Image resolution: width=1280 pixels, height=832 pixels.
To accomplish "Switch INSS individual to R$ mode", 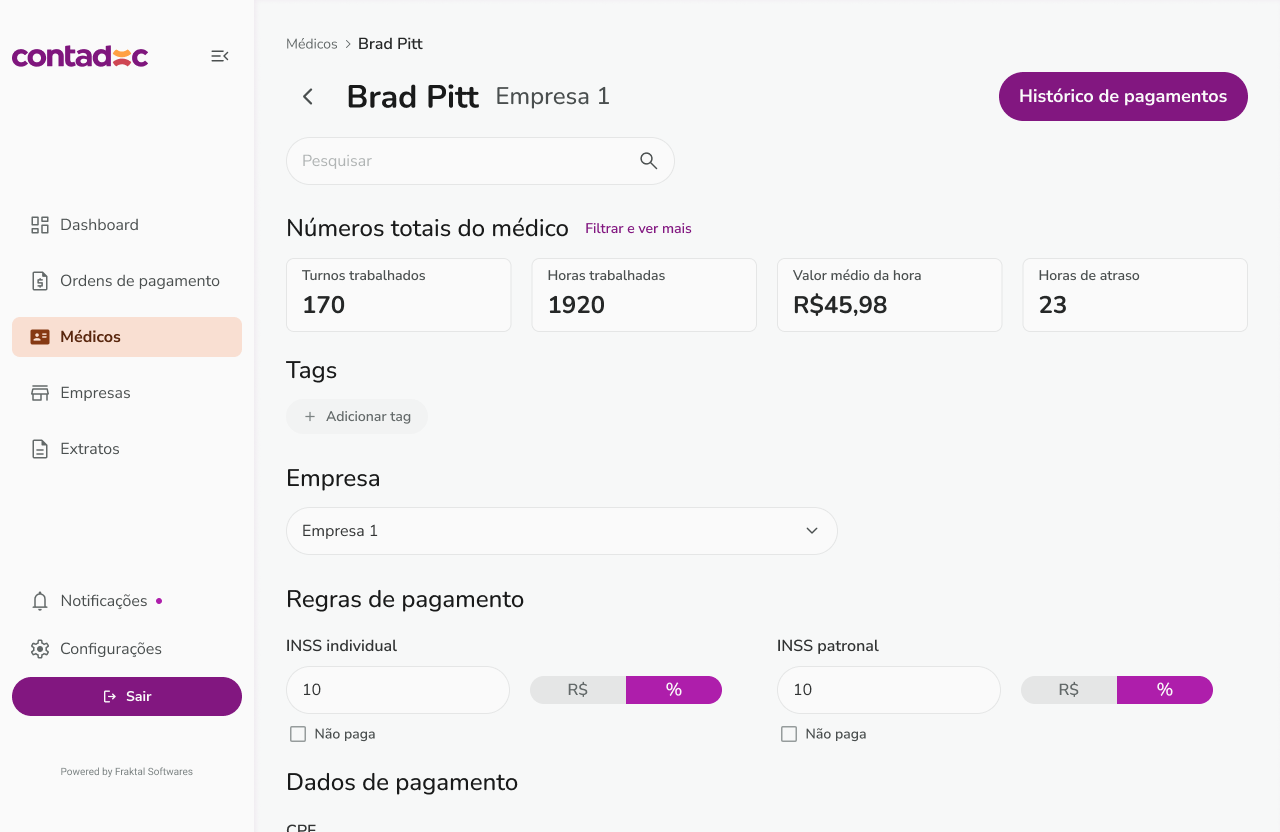I will tap(578, 690).
